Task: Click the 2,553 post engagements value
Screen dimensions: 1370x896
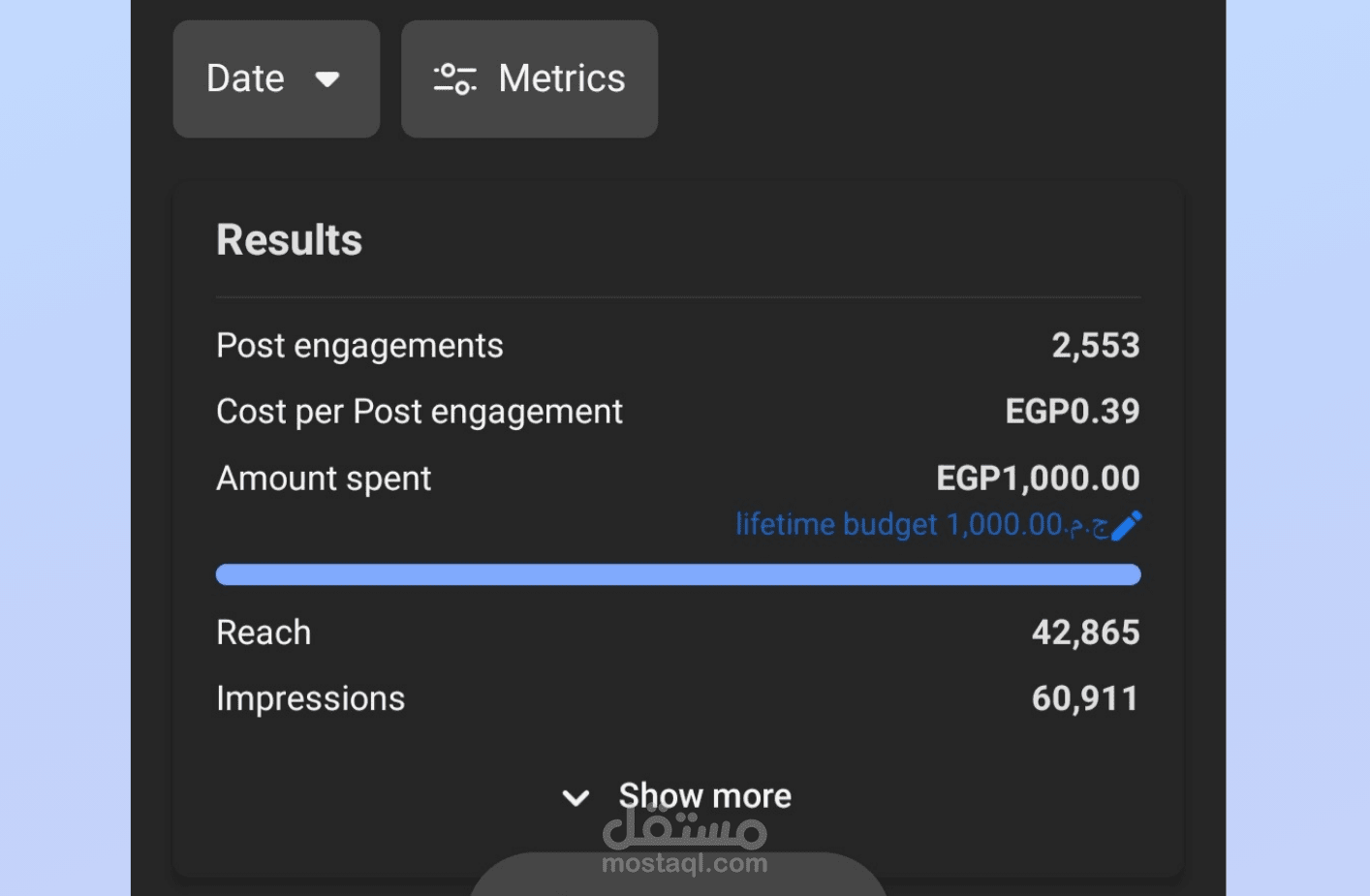Action: (1095, 346)
